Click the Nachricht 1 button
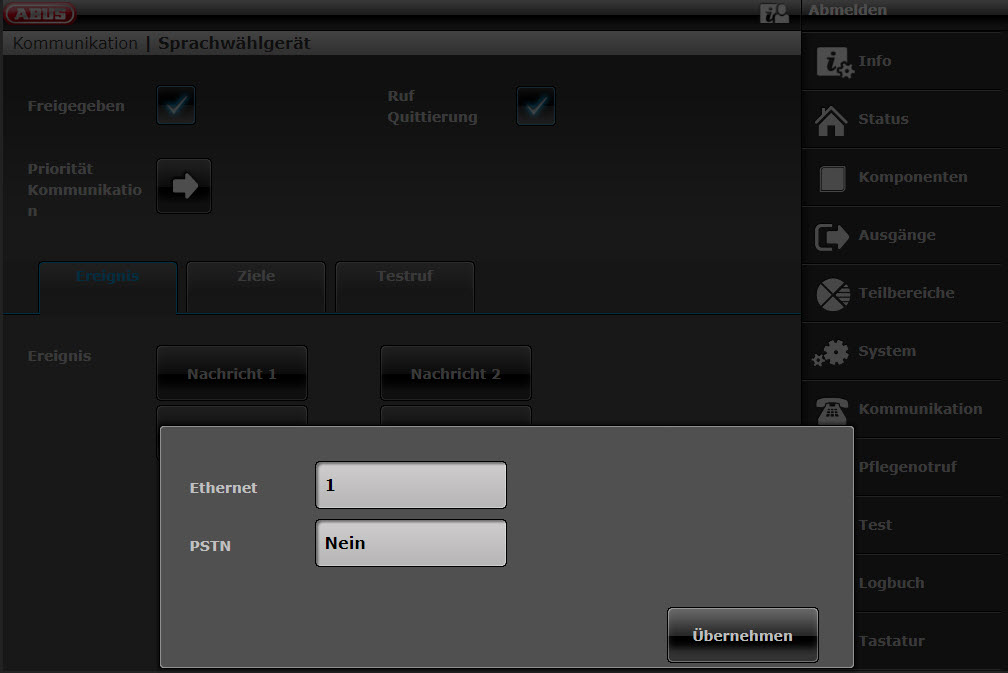This screenshot has width=1008, height=673. [232, 374]
